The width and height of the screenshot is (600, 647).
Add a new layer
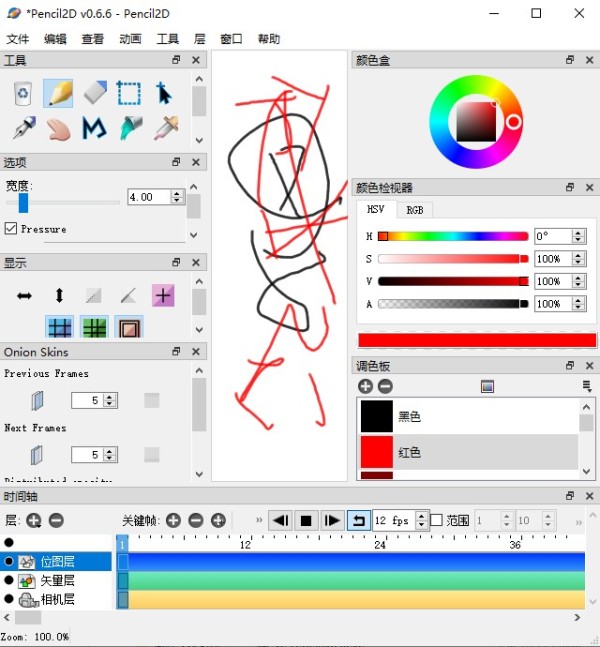point(34,521)
